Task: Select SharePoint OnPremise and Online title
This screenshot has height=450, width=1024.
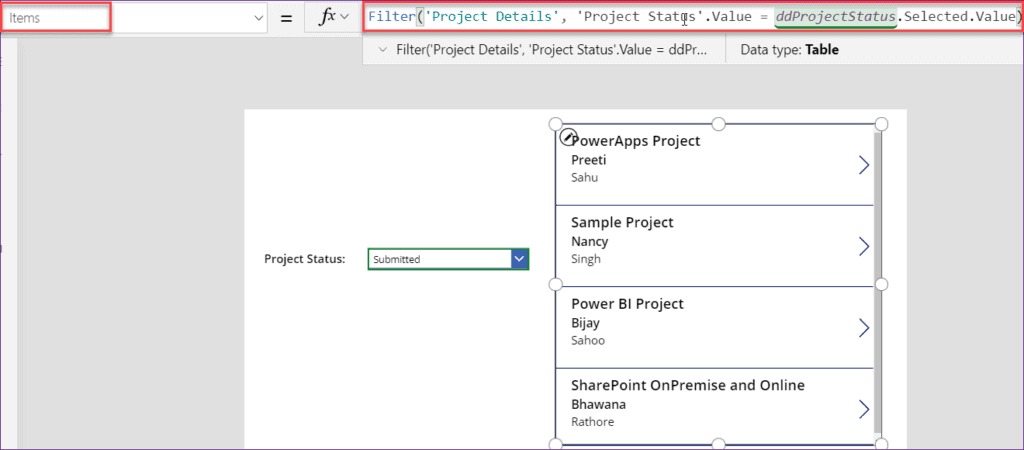Action: (688, 385)
